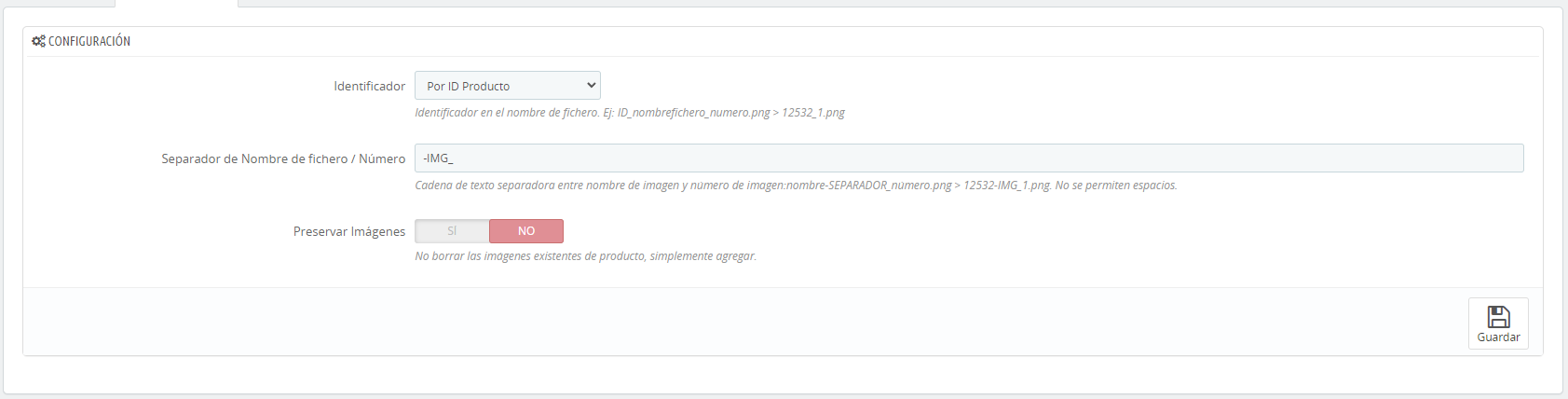
Task: Click the Identificador help text with 12532_1.png example
Action: pyautogui.click(x=630, y=113)
